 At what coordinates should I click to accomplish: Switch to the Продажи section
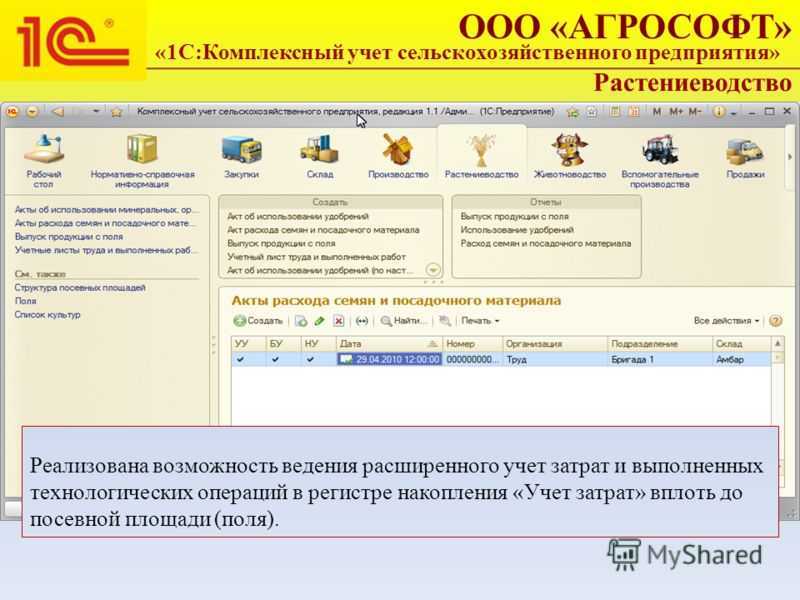(x=745, y=156)
